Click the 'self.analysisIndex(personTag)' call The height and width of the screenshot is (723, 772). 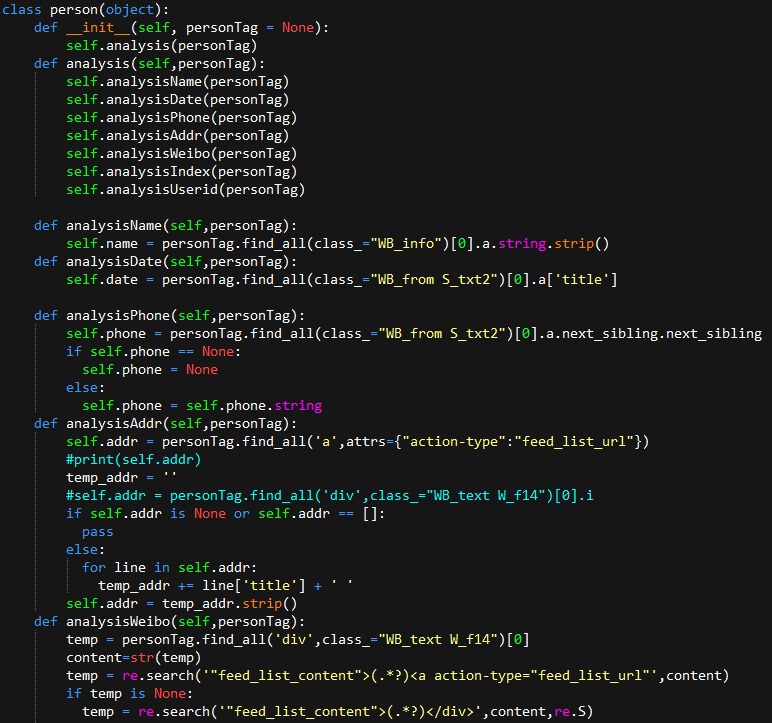[181, 171]
